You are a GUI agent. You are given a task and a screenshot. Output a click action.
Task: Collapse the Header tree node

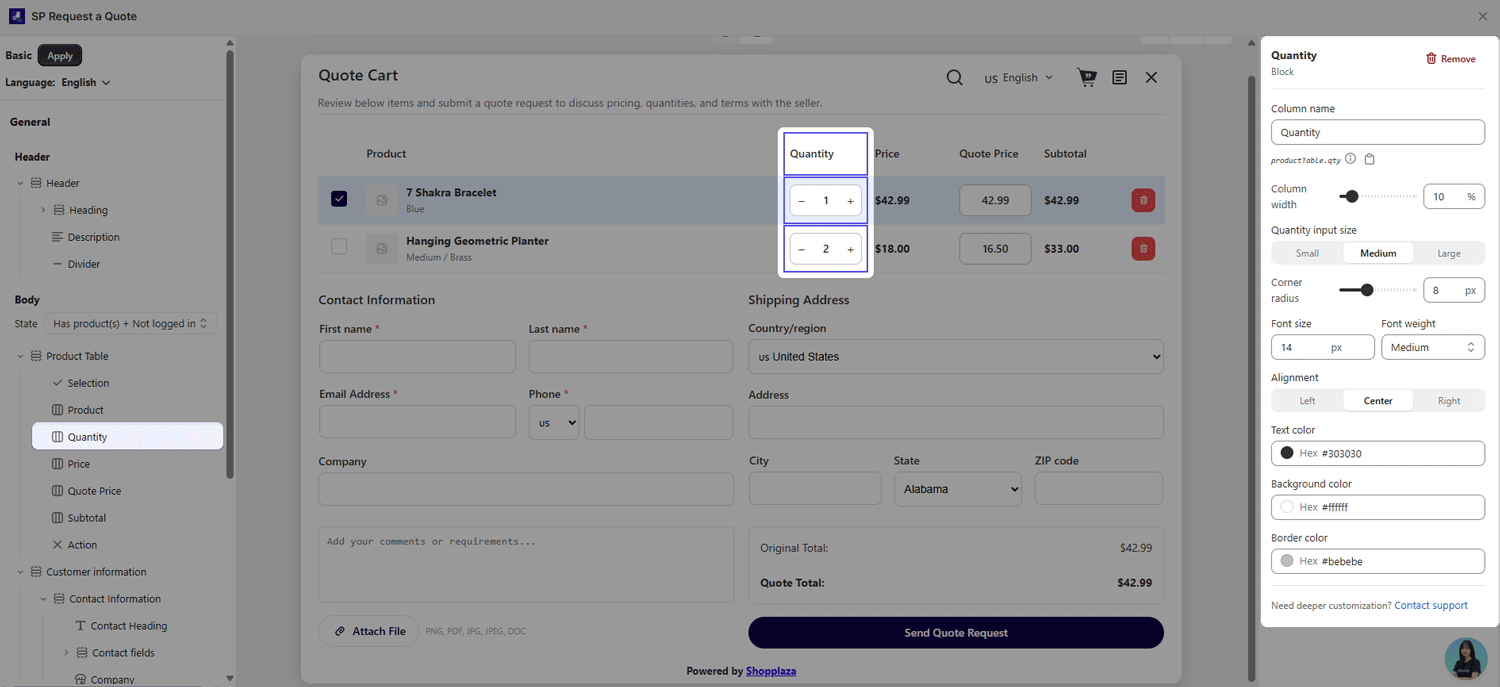[x=20, y=183]
